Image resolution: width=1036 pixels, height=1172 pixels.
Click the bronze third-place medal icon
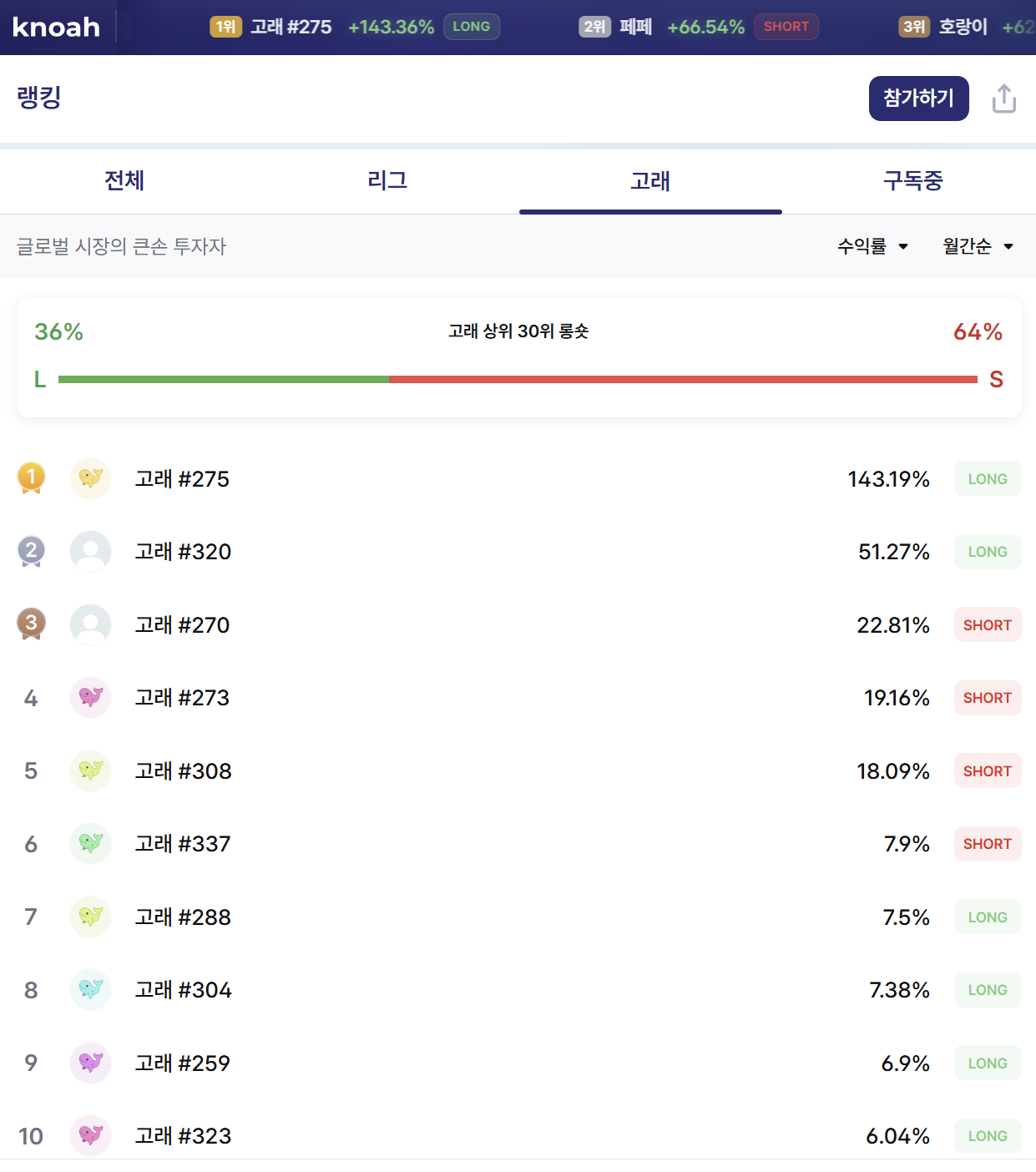pos(31,624)
